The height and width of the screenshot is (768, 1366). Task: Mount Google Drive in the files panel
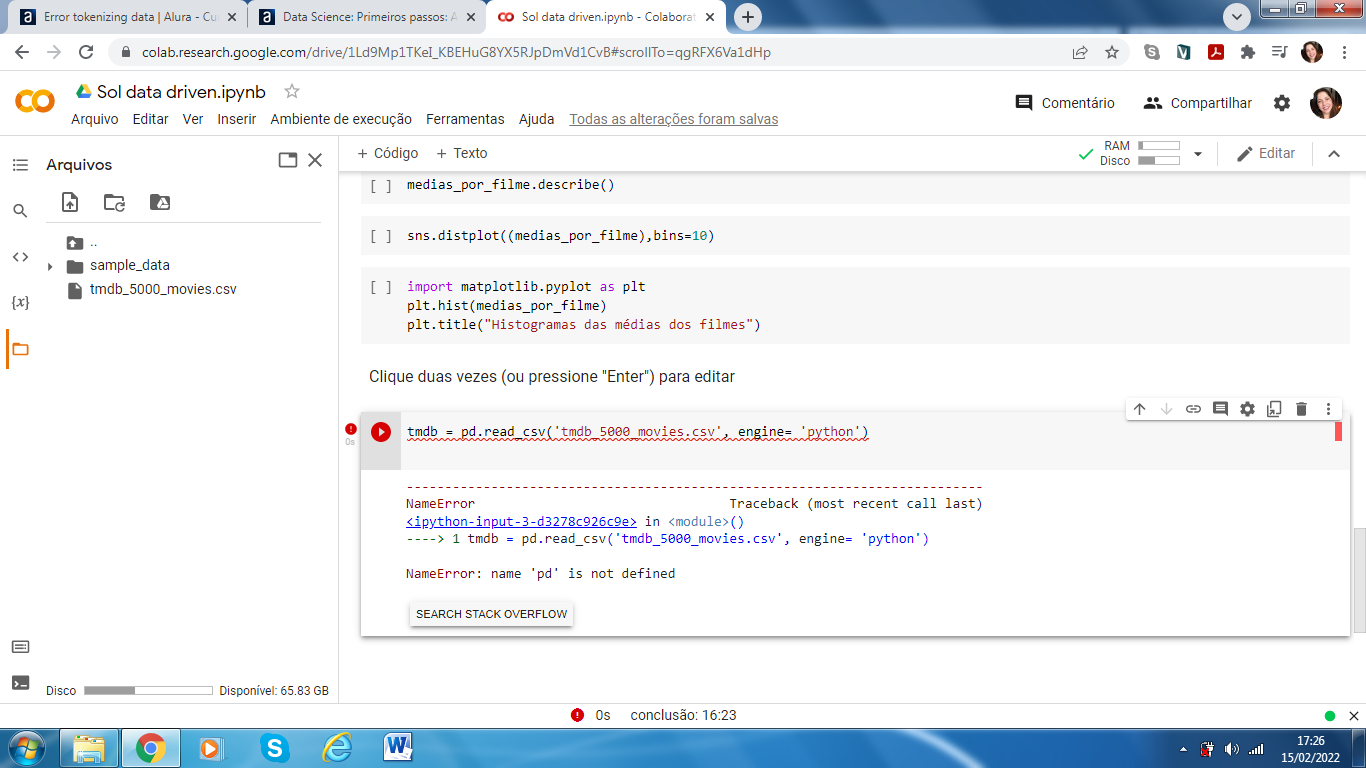160,202
